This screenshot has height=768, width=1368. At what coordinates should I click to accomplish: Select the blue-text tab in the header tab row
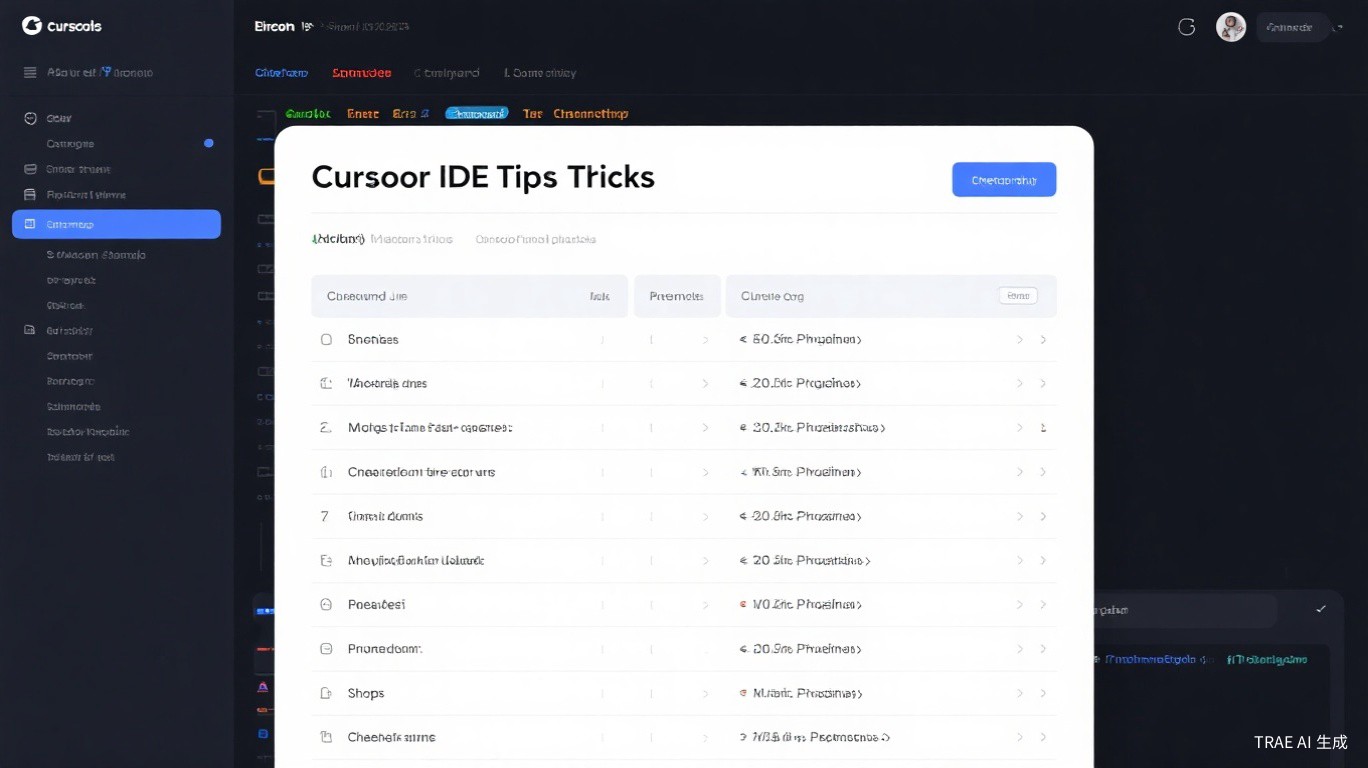(281, 73)
